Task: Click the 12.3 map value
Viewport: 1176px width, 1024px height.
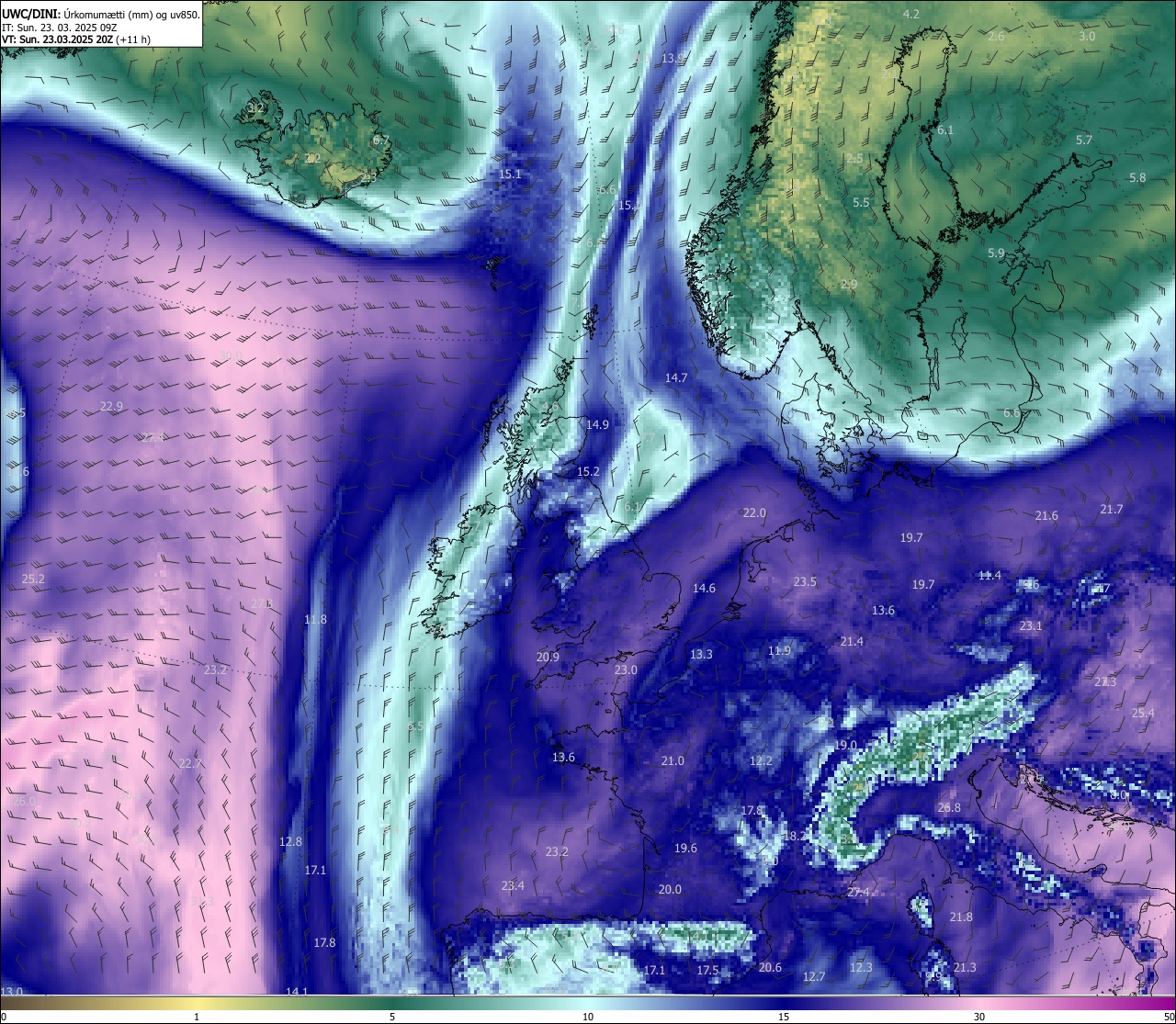Action: pyautogui.click(x=861, y=967)
